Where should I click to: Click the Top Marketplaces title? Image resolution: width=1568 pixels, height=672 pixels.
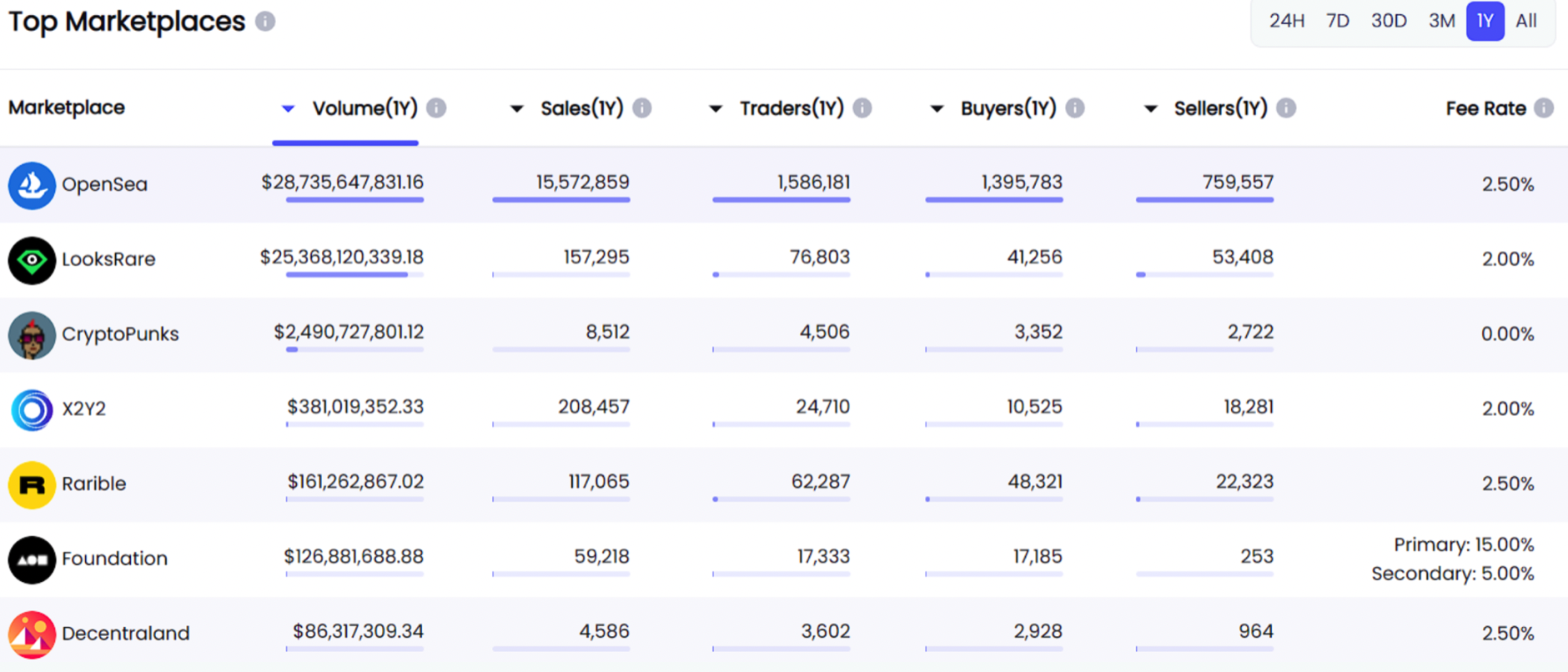click(x=127, y=22)
